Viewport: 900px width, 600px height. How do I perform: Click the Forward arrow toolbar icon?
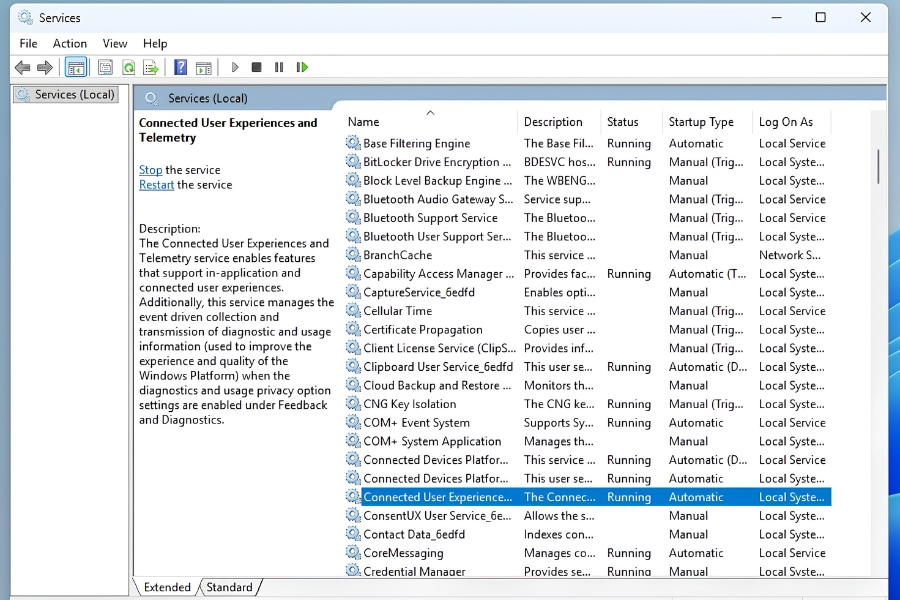[x=45, y=68]
